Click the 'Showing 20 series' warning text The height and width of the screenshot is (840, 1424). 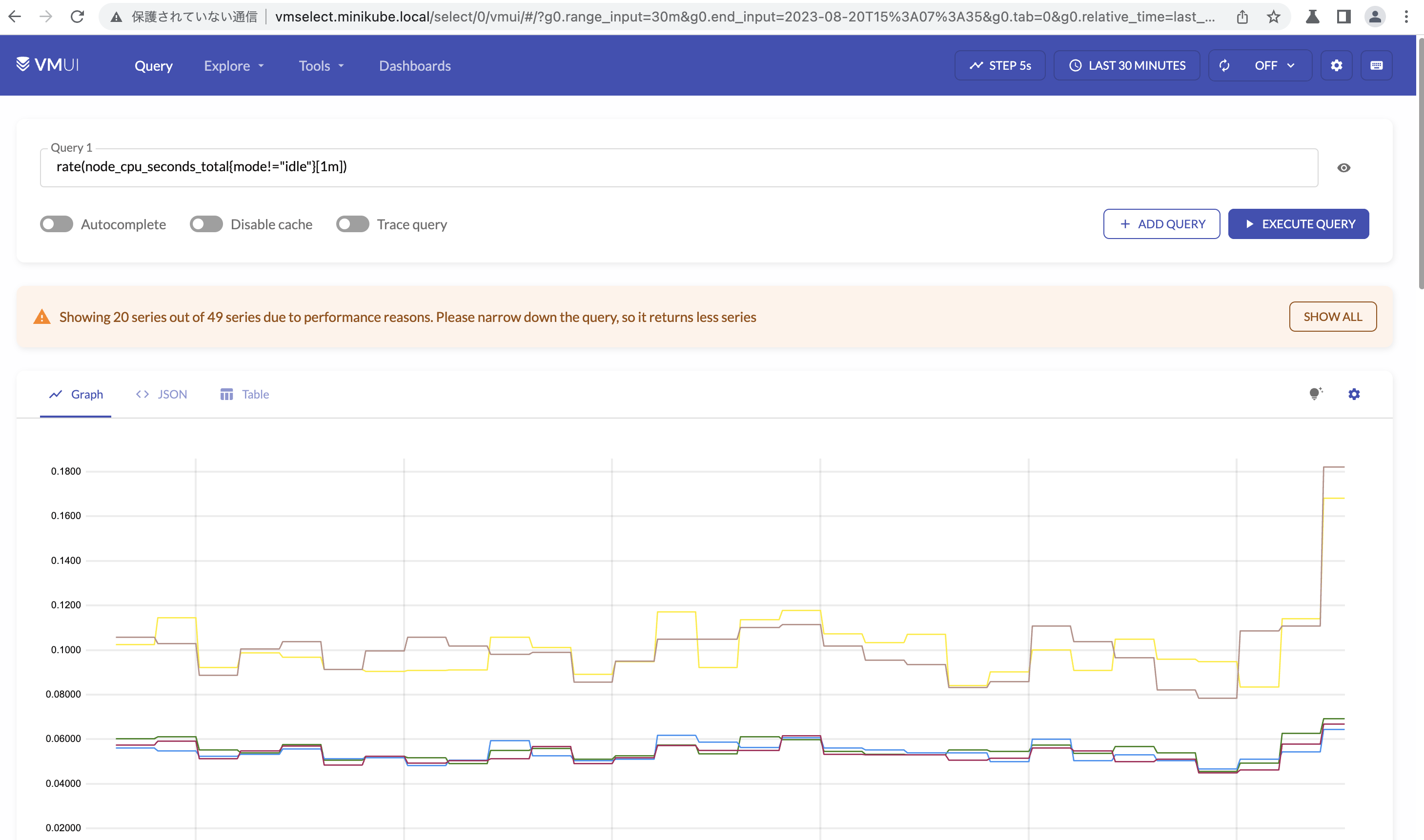(407, 317)
